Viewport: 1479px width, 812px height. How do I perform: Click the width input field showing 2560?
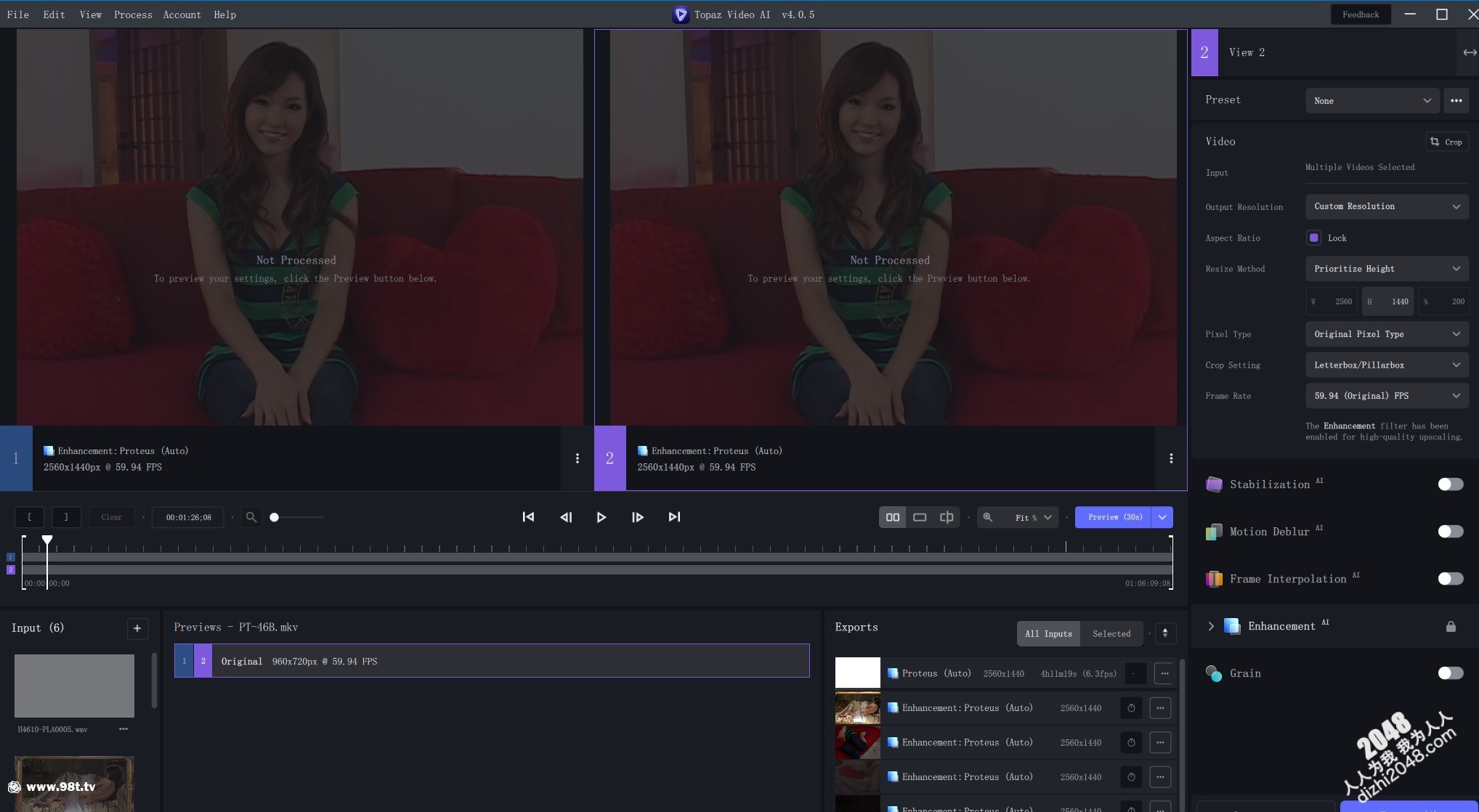1332,301
